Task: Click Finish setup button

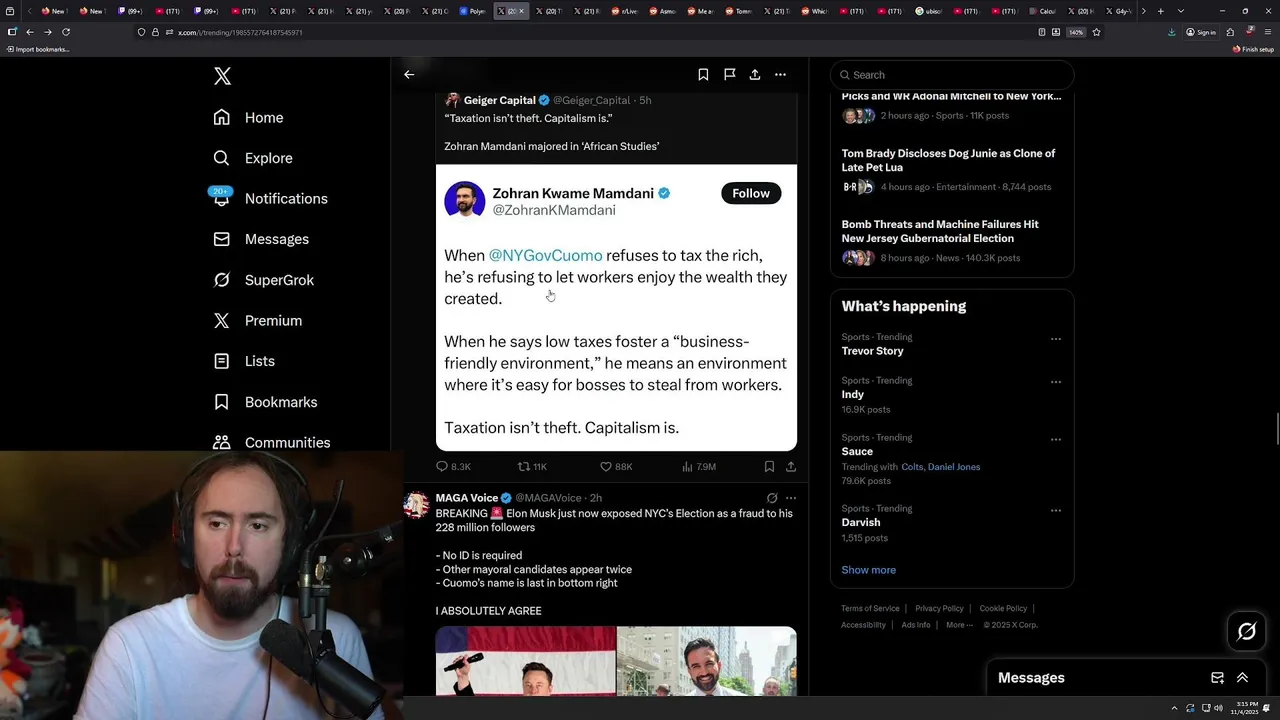Action: coord(1253,49)
